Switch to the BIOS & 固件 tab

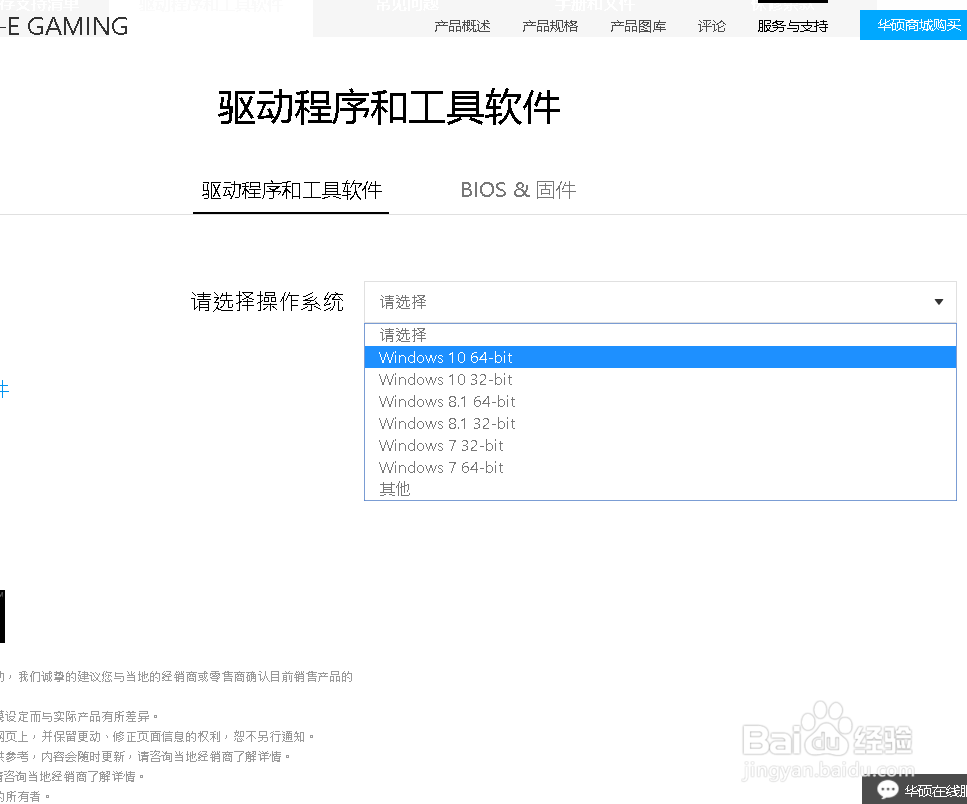[x=518, y=190]
